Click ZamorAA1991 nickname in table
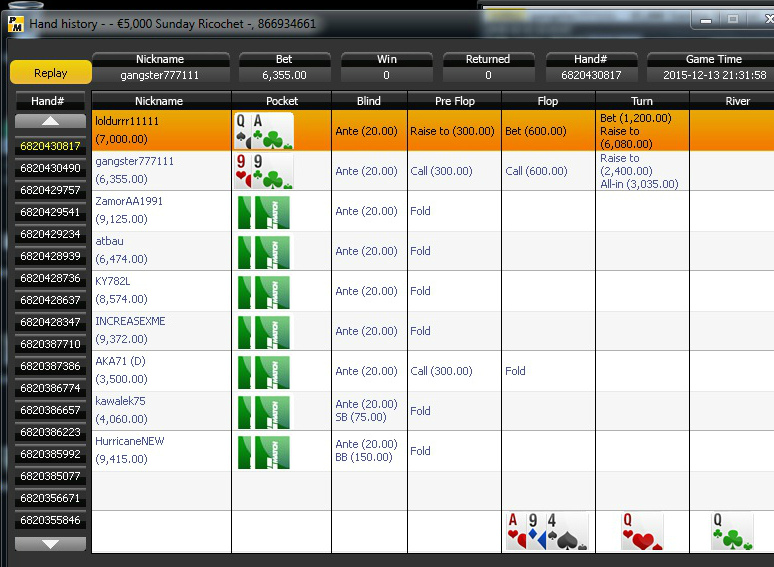This screenshot has width=774, height=567. pyautogui.click(x=129, y=201)
